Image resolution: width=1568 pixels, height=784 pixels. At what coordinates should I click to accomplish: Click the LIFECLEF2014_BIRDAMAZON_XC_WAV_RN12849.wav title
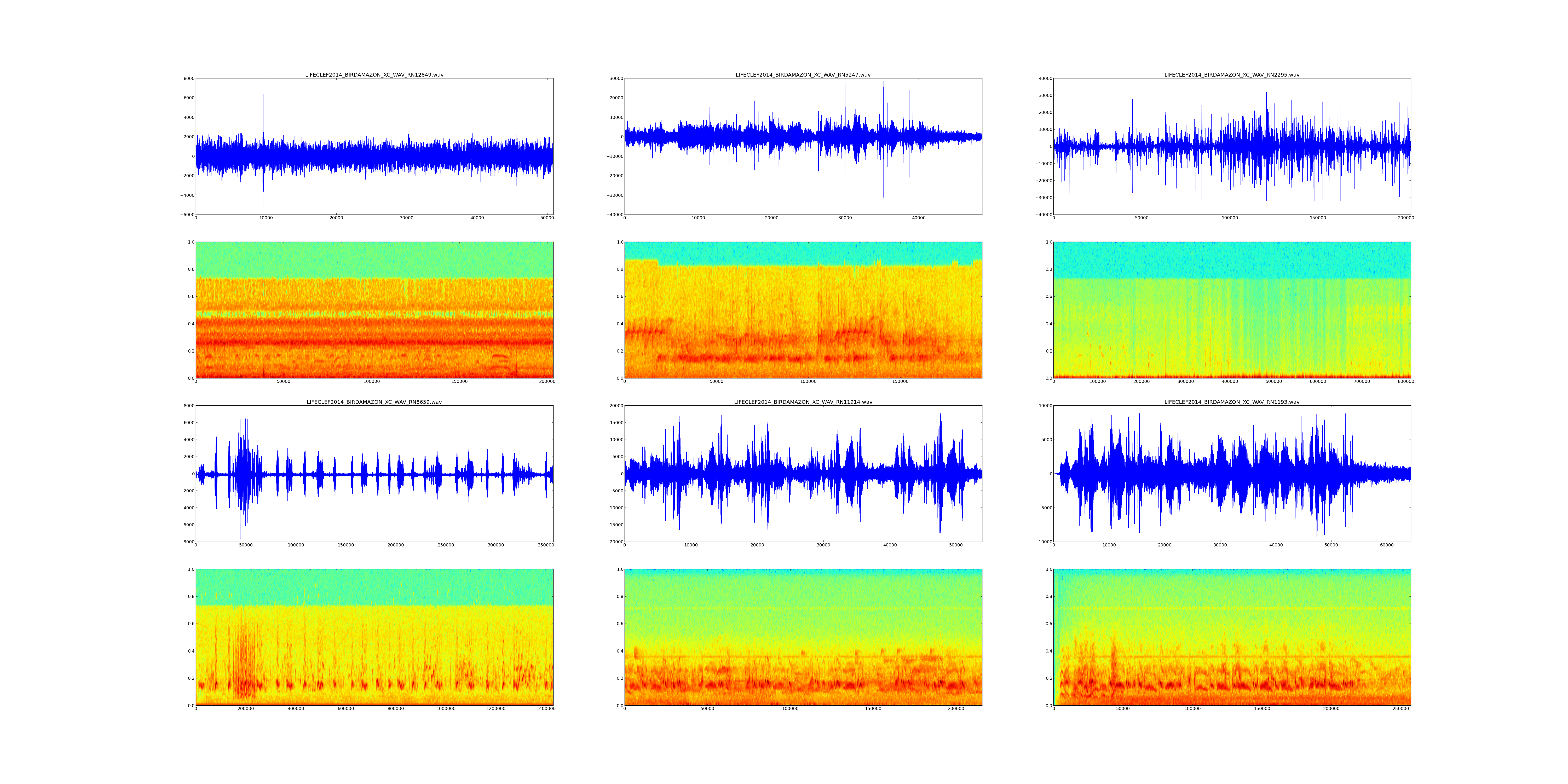pos(374,75)
